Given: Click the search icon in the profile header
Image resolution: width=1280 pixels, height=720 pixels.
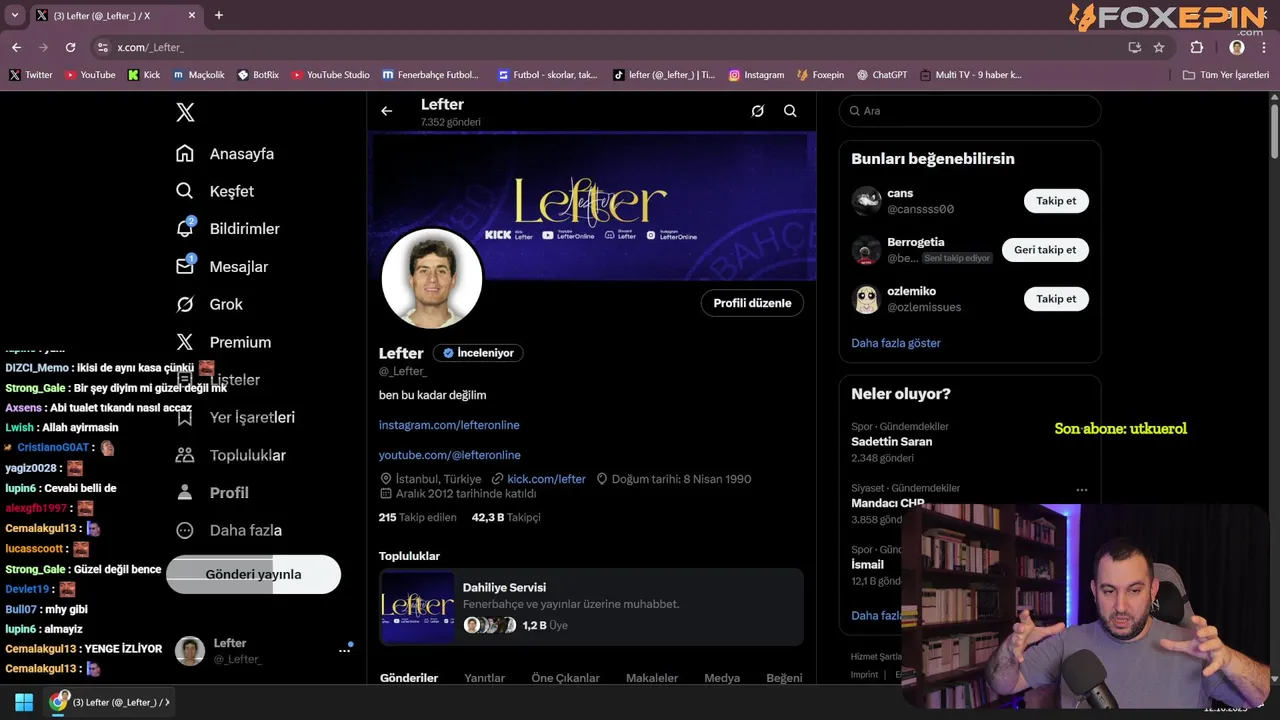Looking at the screenshot, I should pyautogui.click(x=790, y=111).
